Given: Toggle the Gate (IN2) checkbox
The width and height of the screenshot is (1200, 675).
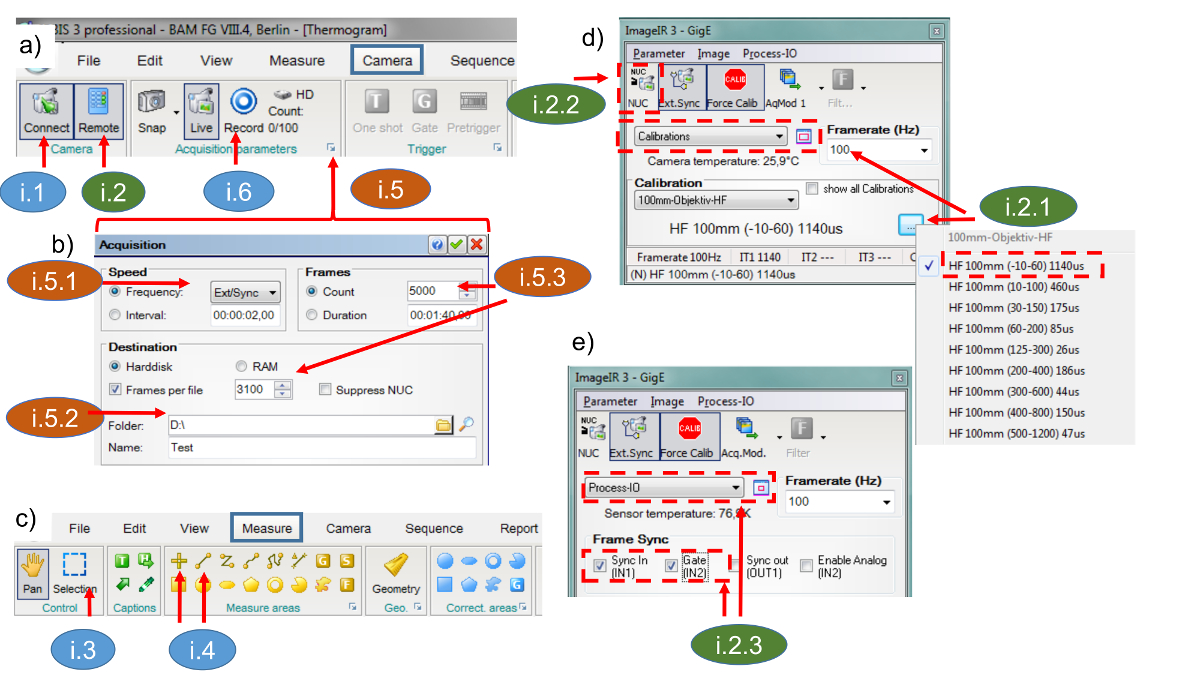Looking at the screenshot, I should tap(672, 565).
